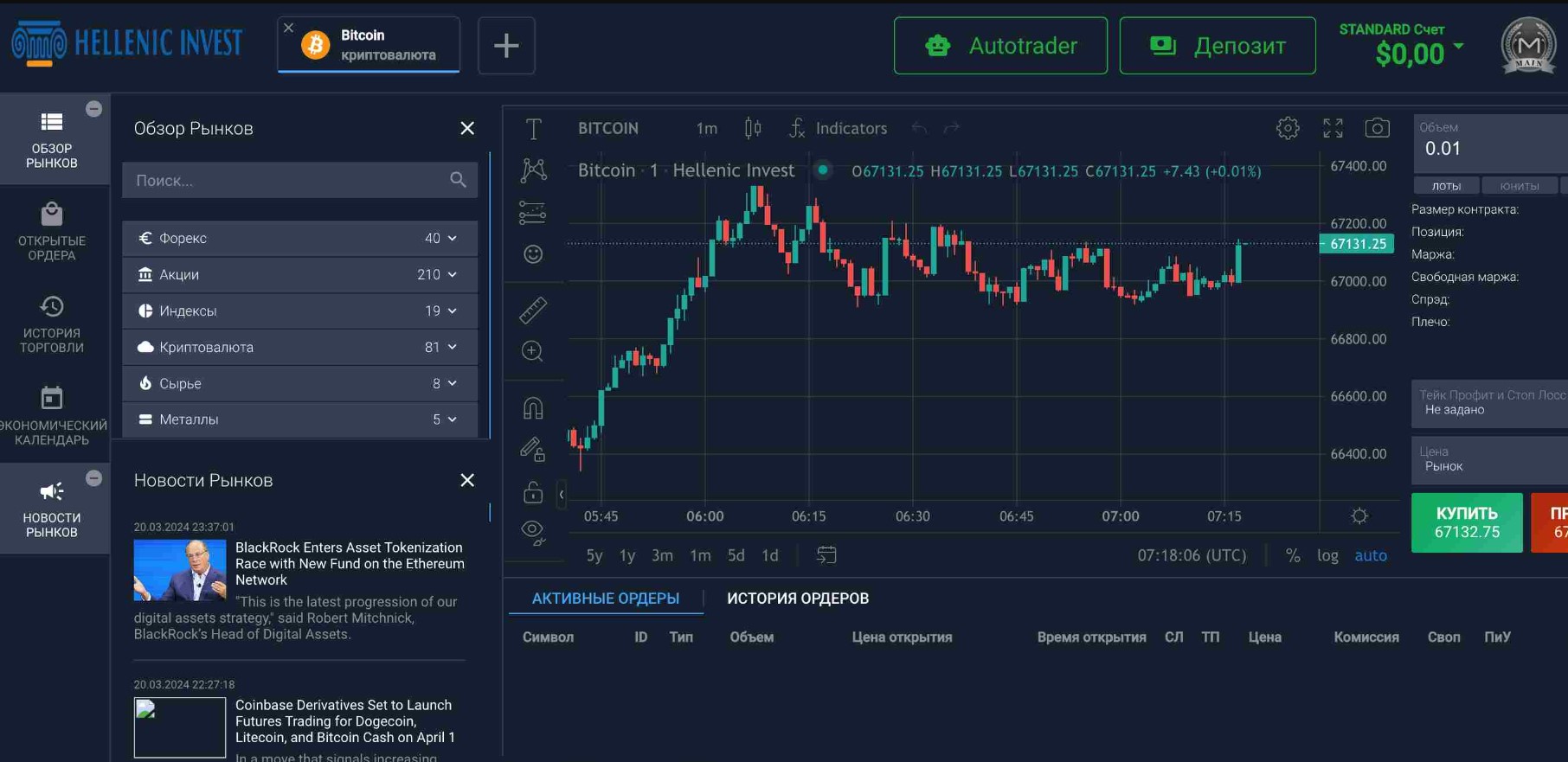Add a new instrument tab with plus button
Image resolution: width=1568 pixels, height=762 pixels.
(506, 45)
